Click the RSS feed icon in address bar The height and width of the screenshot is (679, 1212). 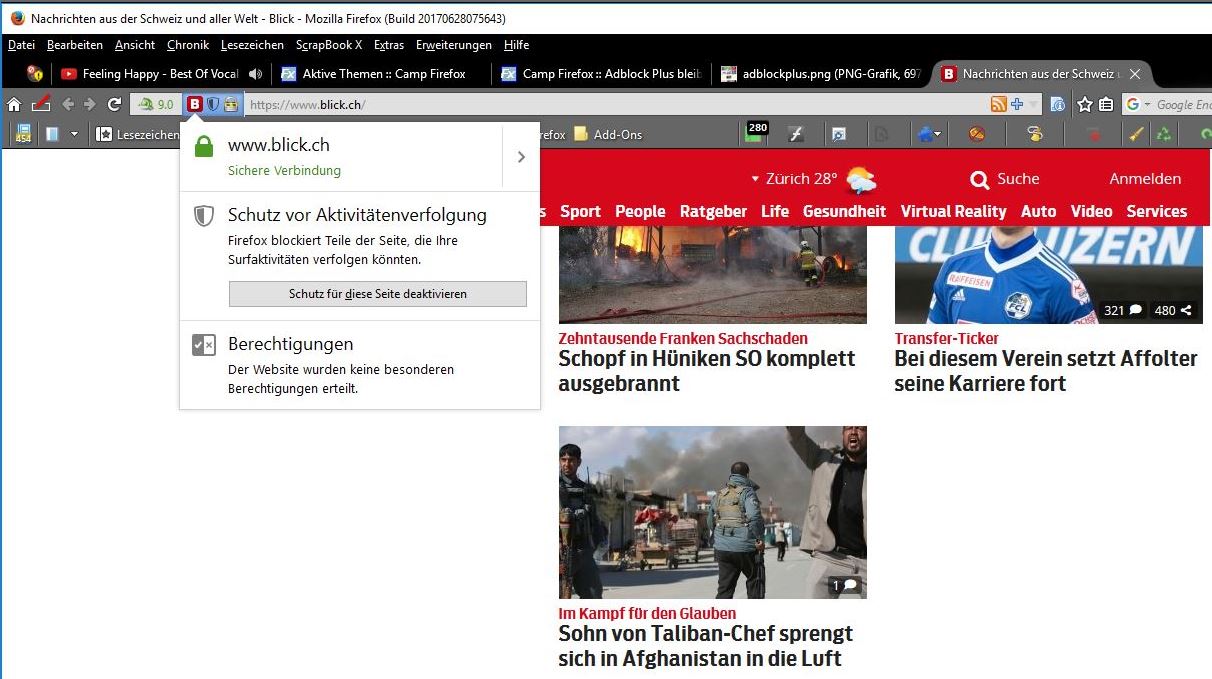click(x=998, y=104)
